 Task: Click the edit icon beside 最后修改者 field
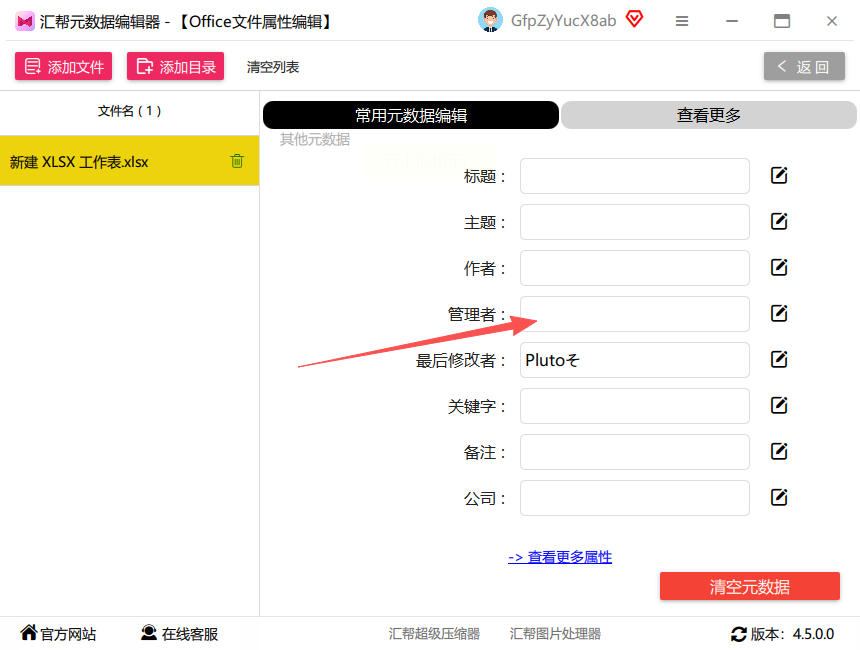[779, 360]
